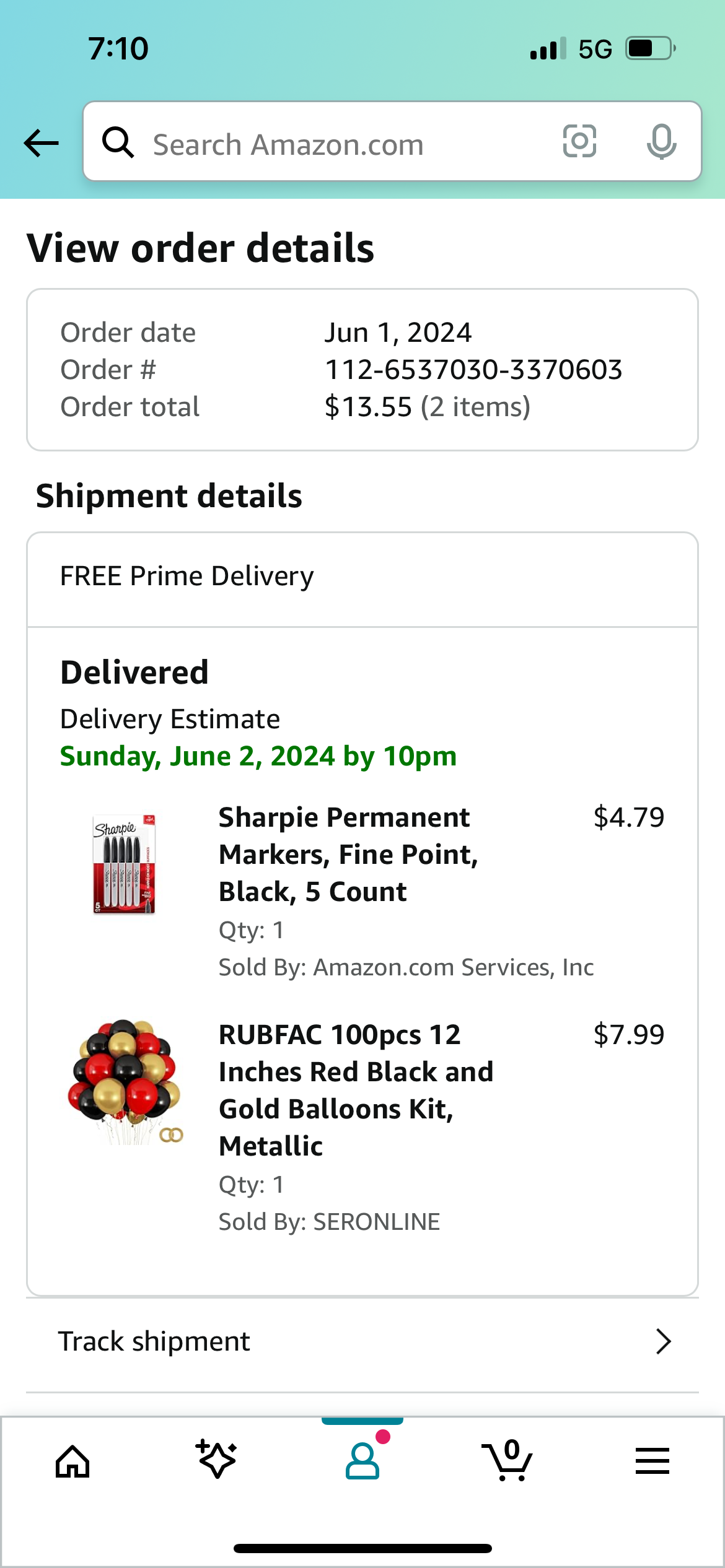View your shopping cart icon

coord(507,1461)
